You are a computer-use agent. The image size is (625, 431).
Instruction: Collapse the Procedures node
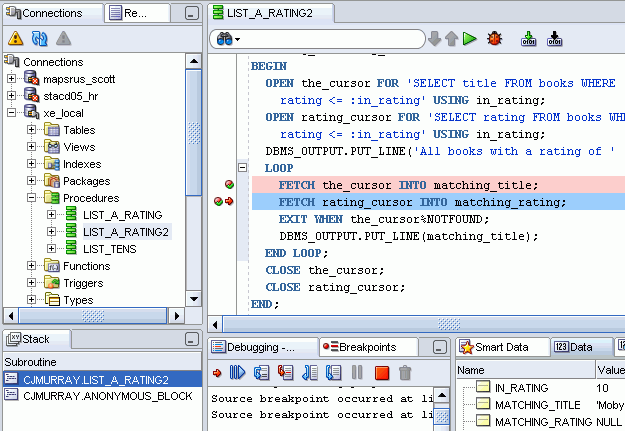click(x=32, y=198)
